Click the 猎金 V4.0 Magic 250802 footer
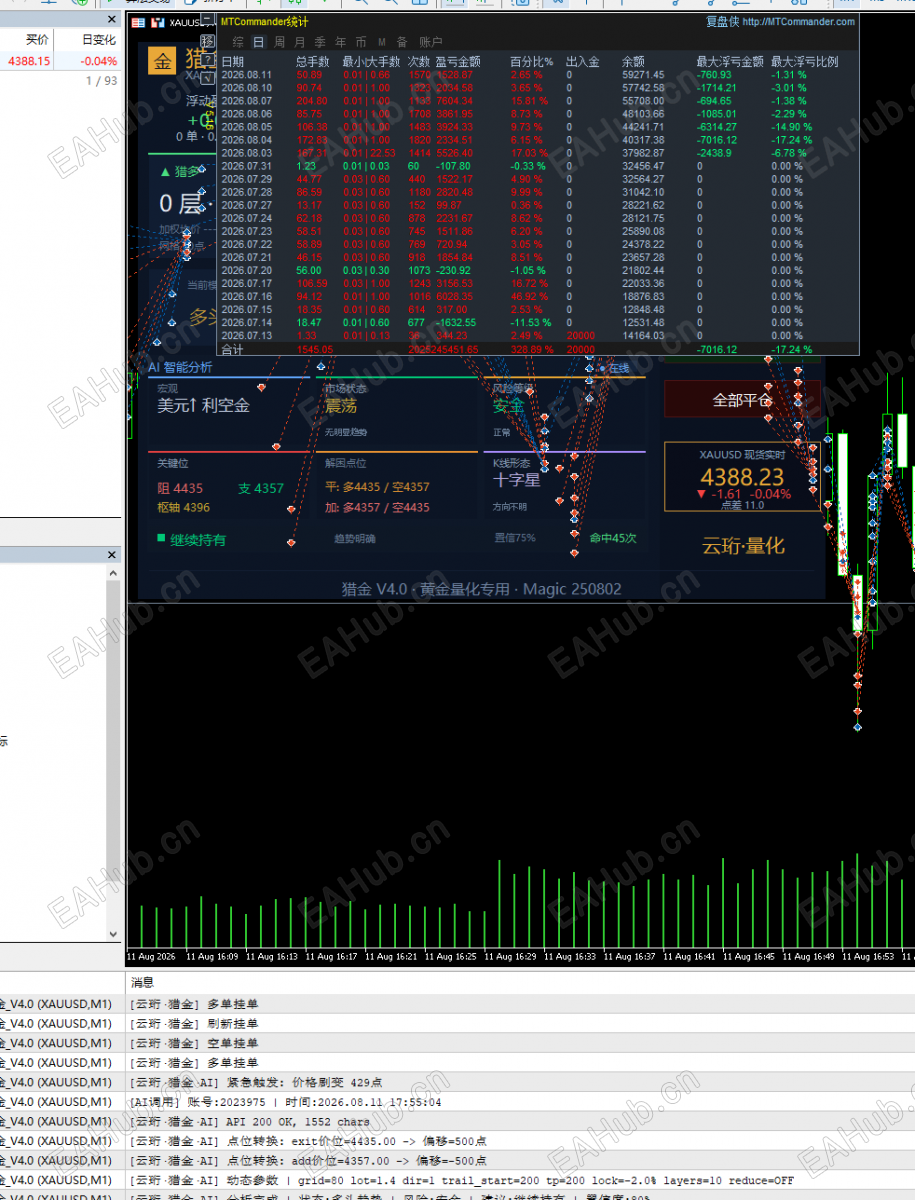 tap(481, 589)
